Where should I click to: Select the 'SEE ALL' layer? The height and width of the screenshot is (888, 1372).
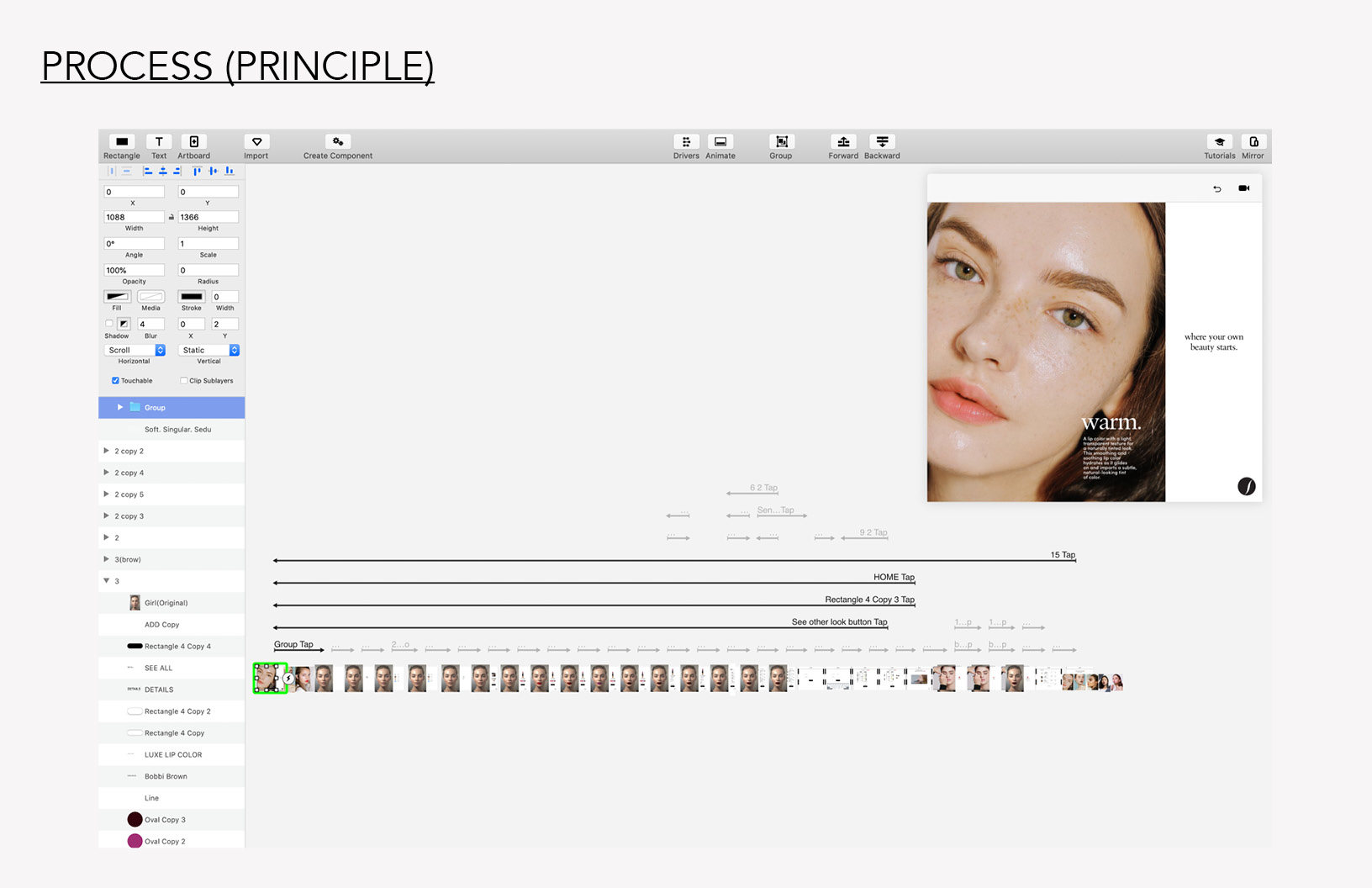[171, 668]
